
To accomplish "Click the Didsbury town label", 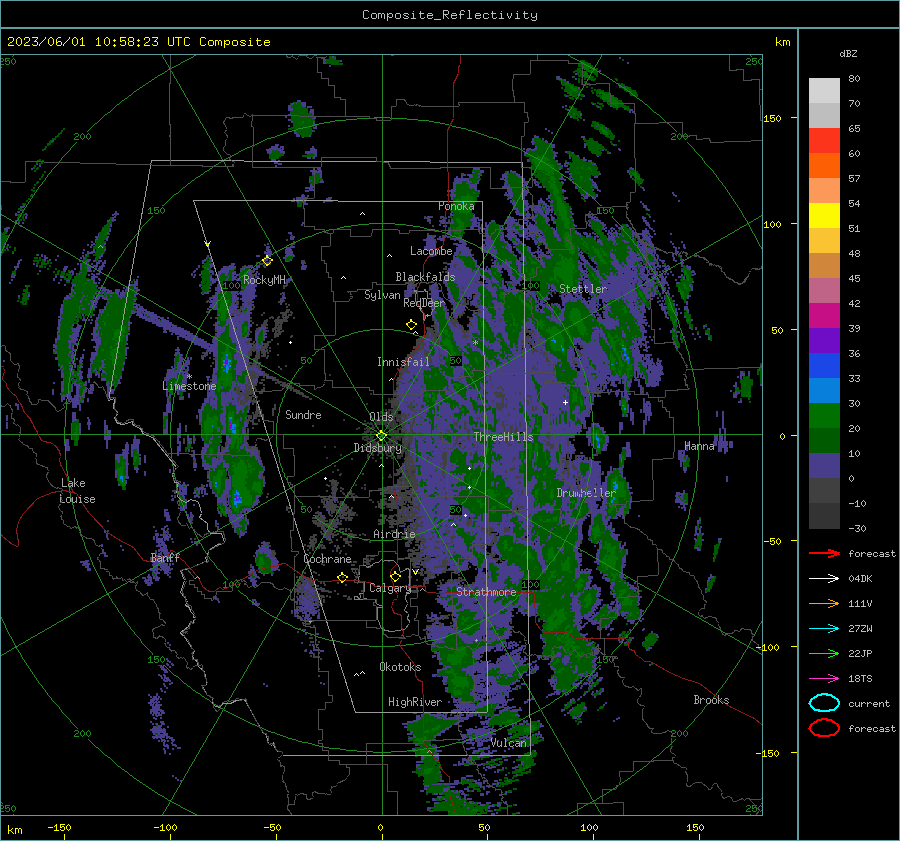I will coord(377,448).
